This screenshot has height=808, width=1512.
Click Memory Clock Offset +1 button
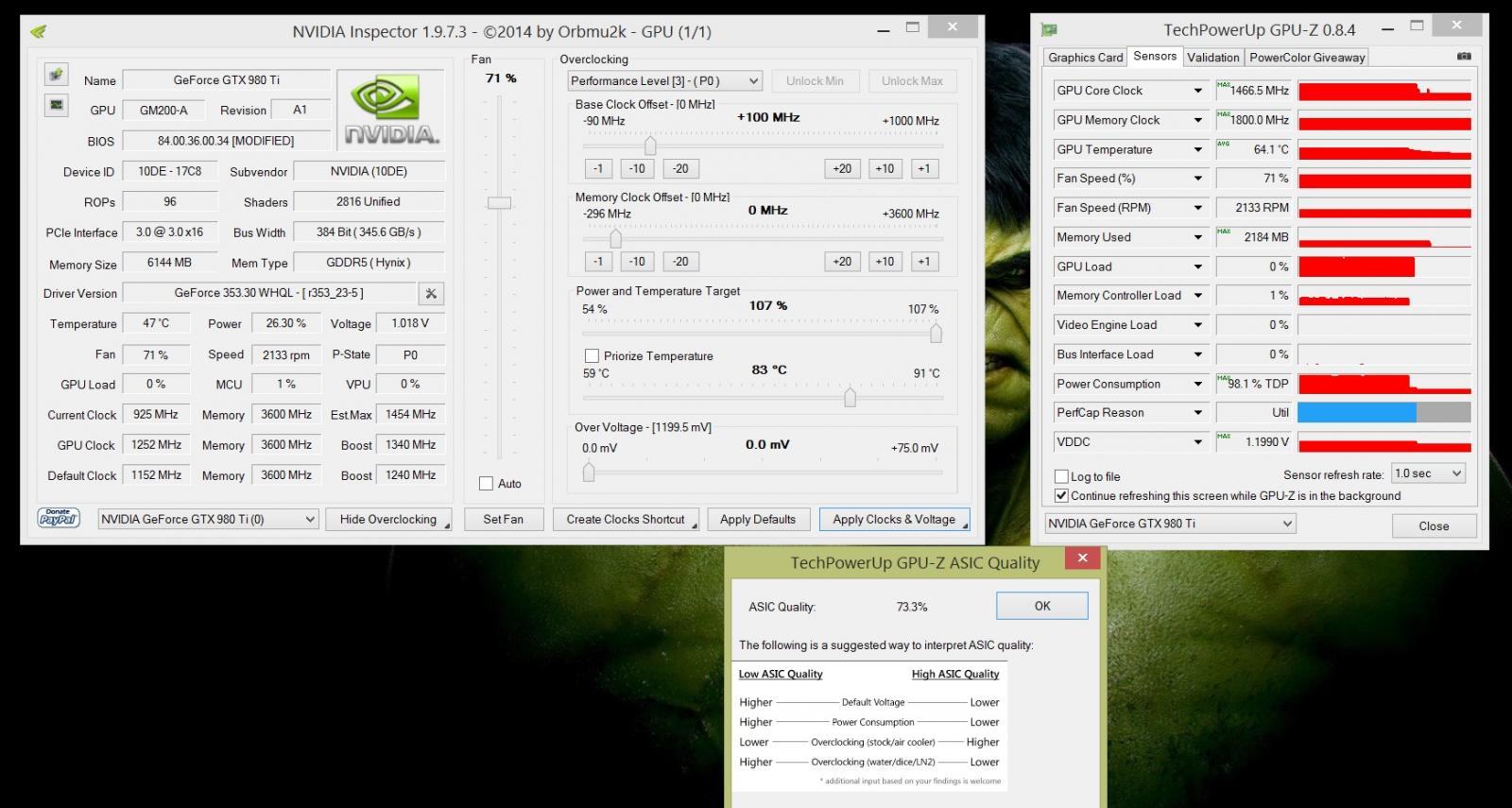point(924,261)
